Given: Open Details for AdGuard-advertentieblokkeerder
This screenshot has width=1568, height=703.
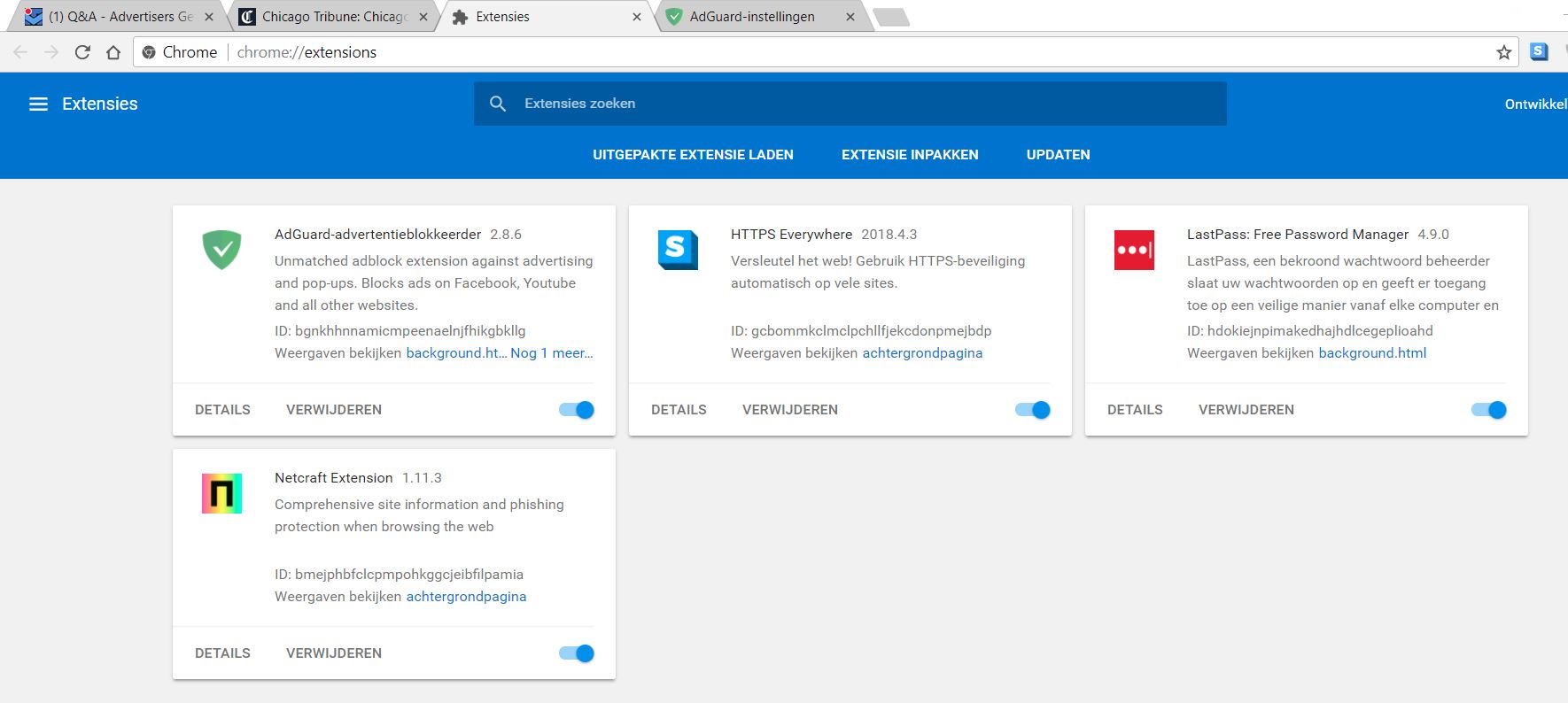Looking at the screenshot, I should click(222, 410).
